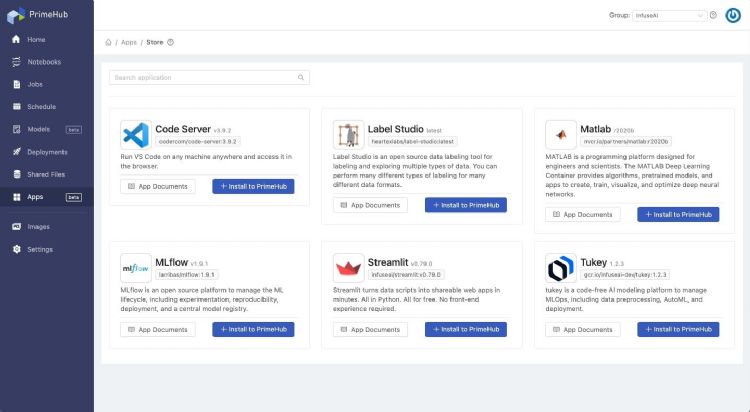
Task: Click the Code Server VS Code logo
Action: click(135, 135)
